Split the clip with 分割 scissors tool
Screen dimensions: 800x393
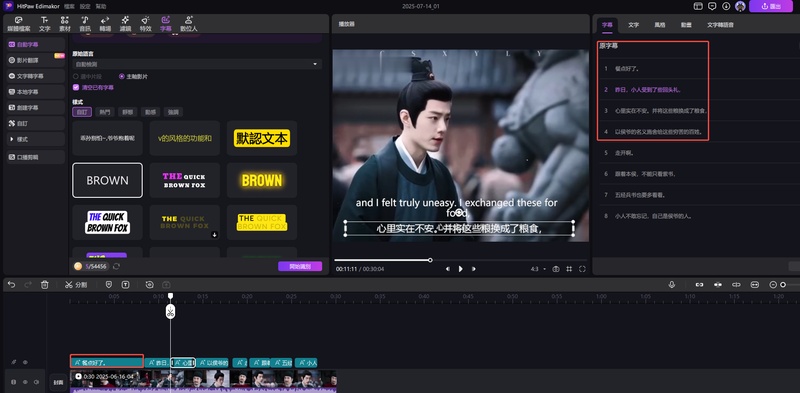tap(76, 284)
